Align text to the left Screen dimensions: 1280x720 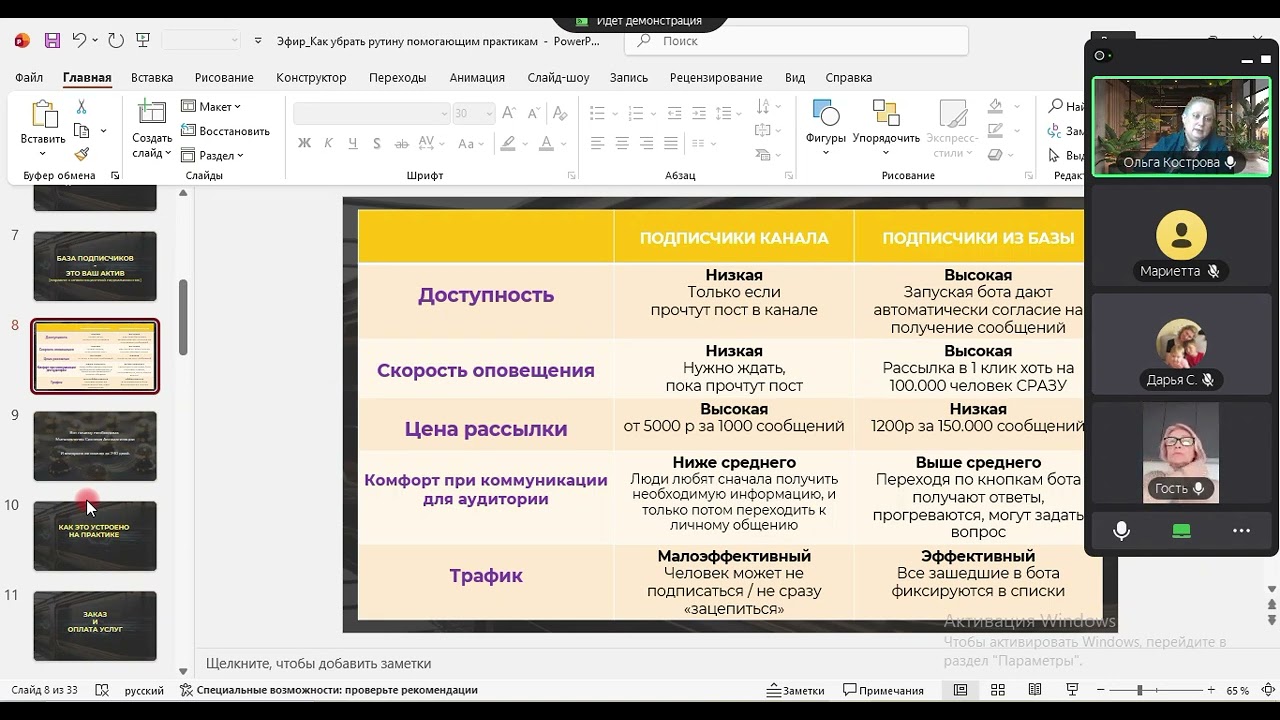coord(598,143)
